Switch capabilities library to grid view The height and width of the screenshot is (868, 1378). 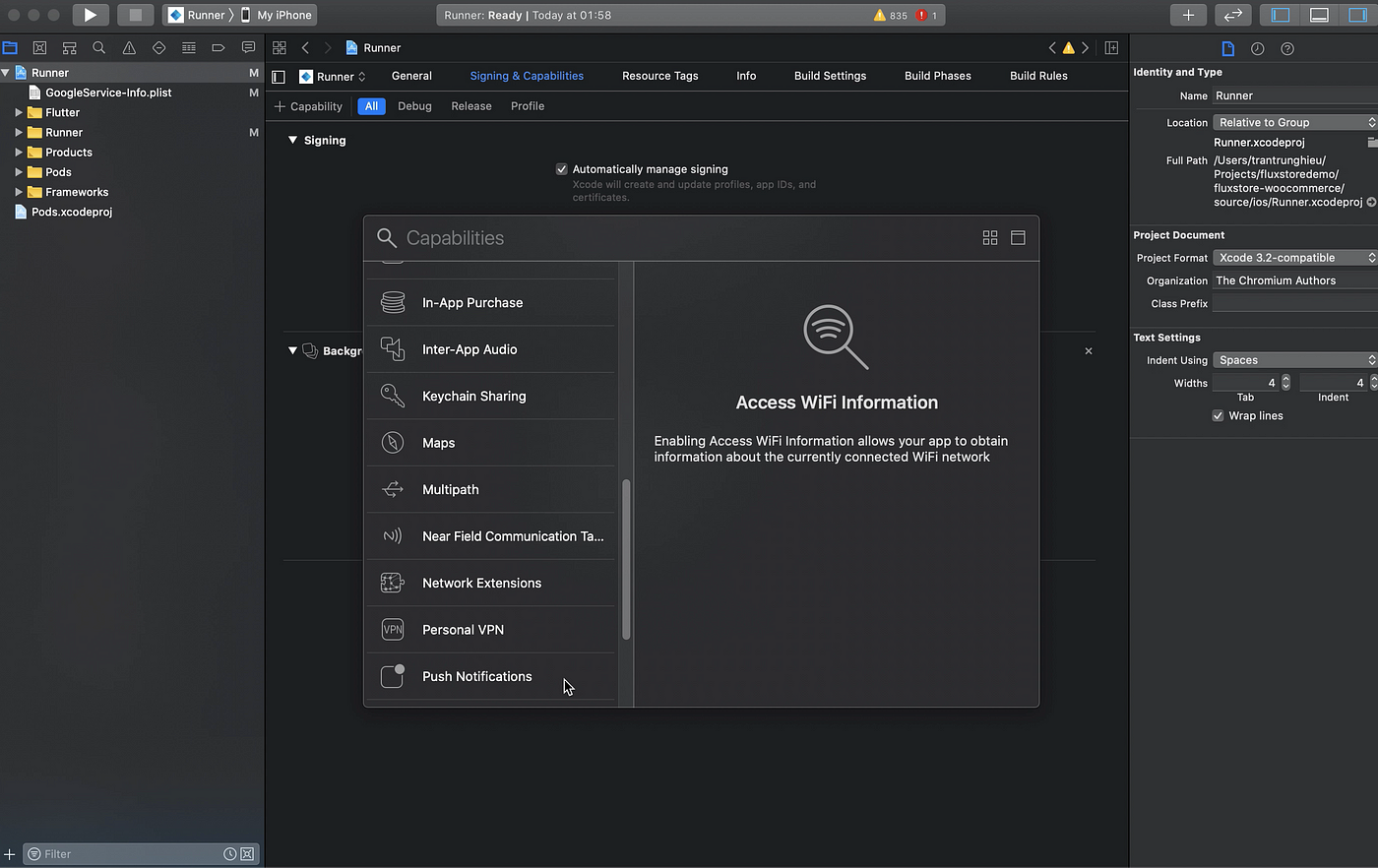990,238
